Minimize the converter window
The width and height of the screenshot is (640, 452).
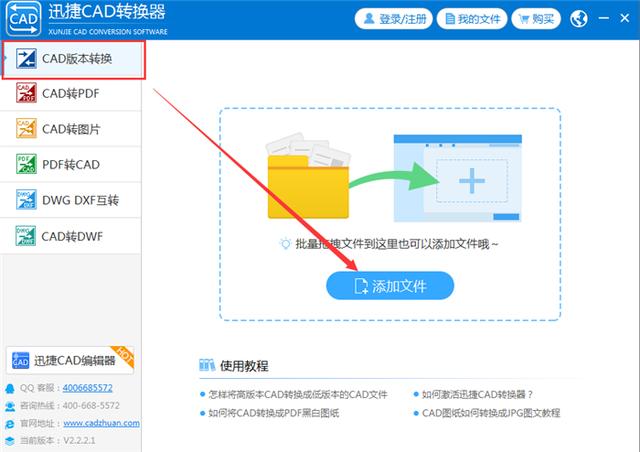point(604,18)
